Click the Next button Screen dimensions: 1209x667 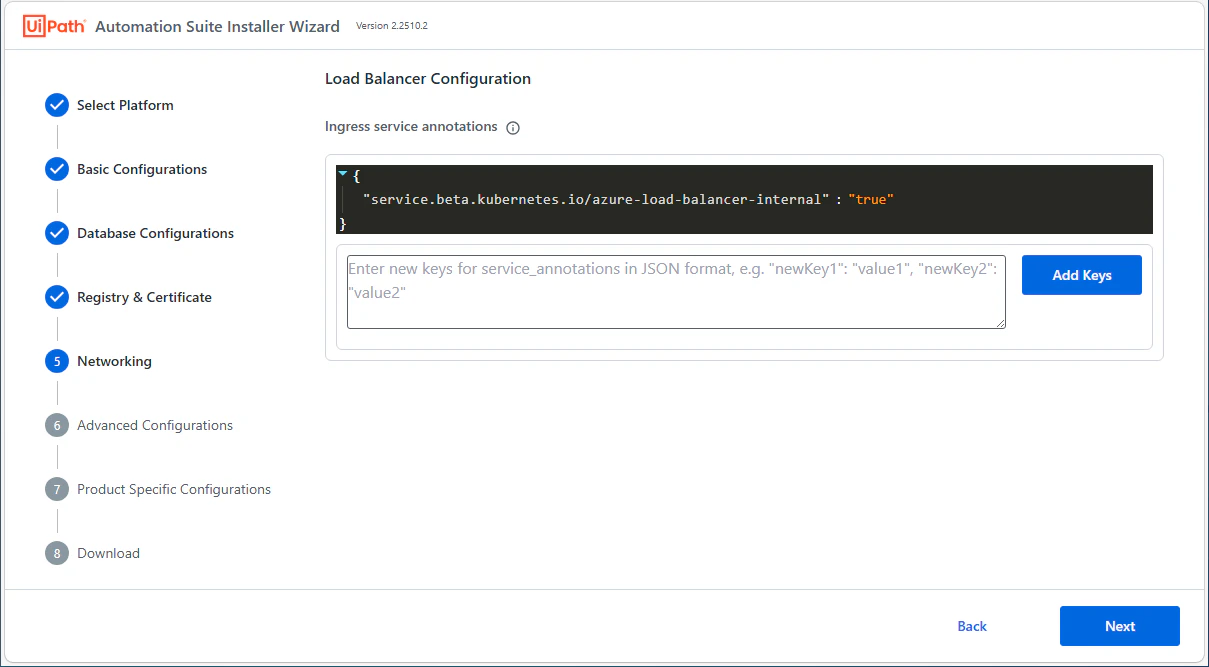(1120, 626)
